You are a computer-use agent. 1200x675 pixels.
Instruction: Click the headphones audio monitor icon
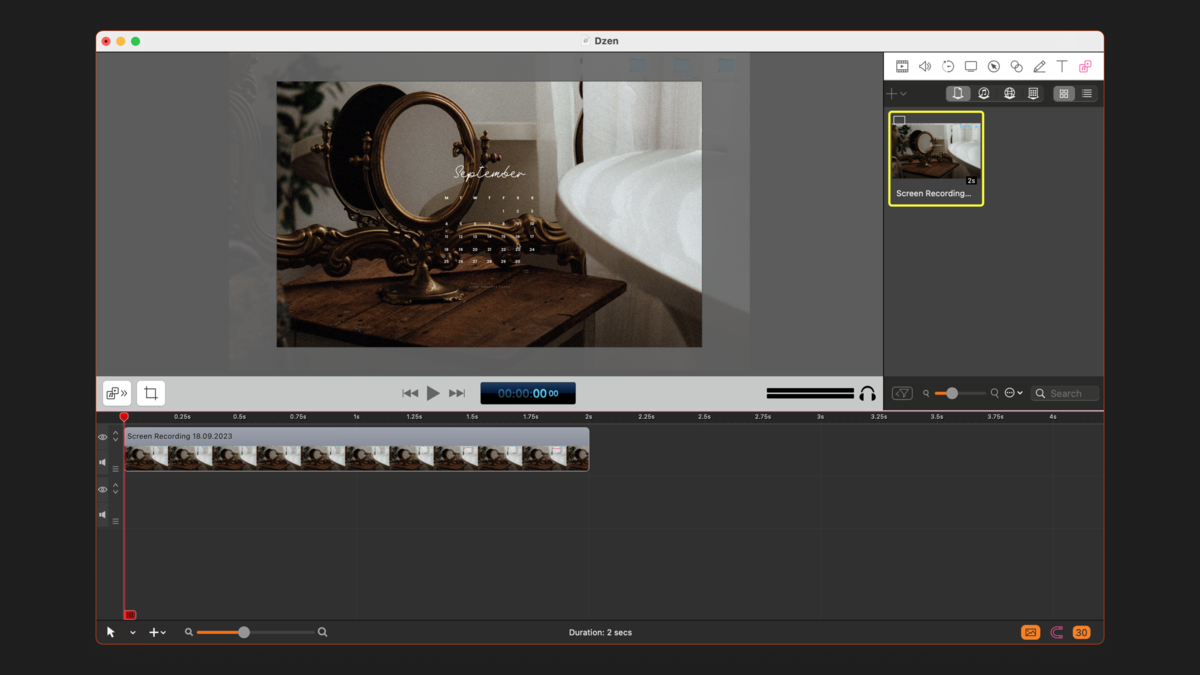(x=867, y=394)
